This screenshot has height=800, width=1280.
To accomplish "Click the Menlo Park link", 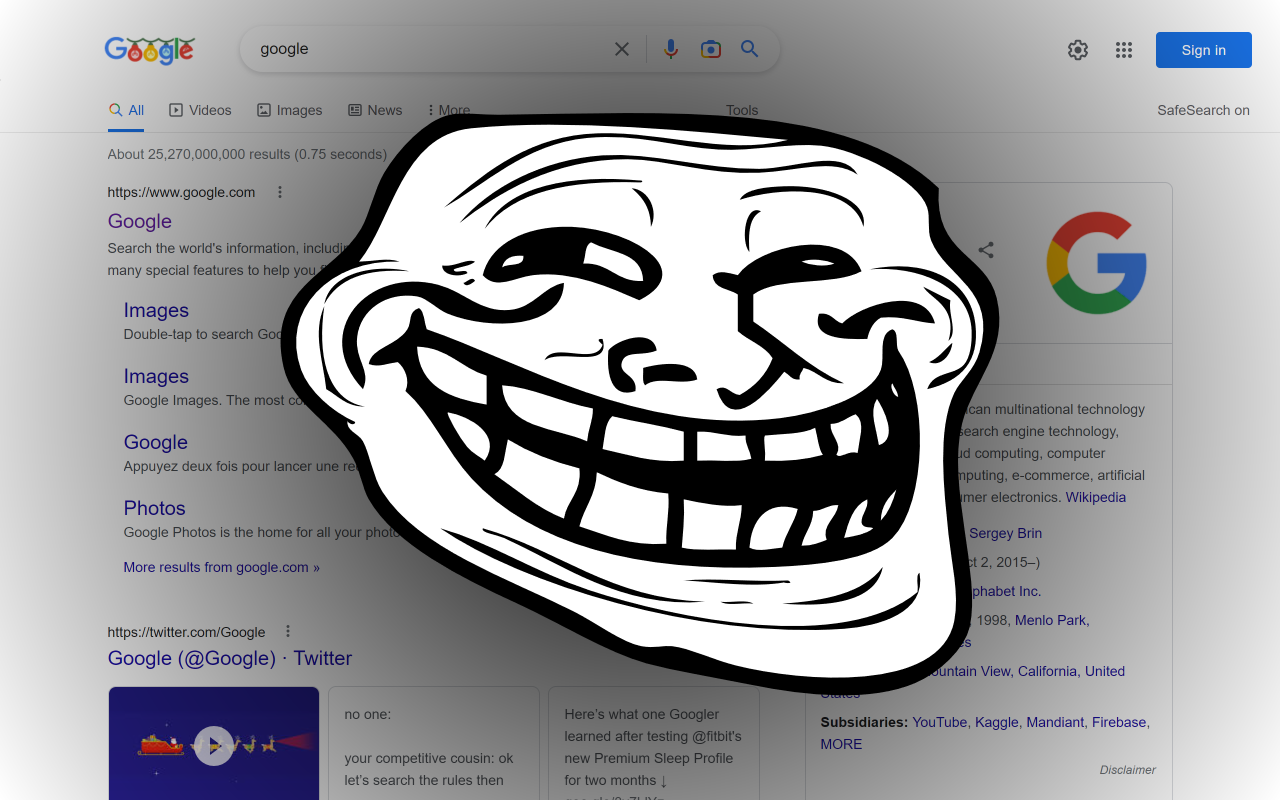I will pyautogui.click(x=1050, y=620).
